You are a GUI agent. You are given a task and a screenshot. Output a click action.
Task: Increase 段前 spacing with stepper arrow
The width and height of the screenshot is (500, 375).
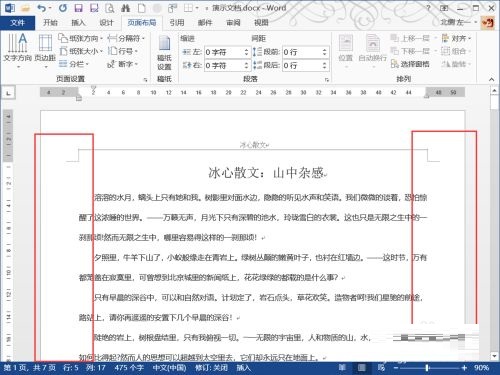pos(325,50)
